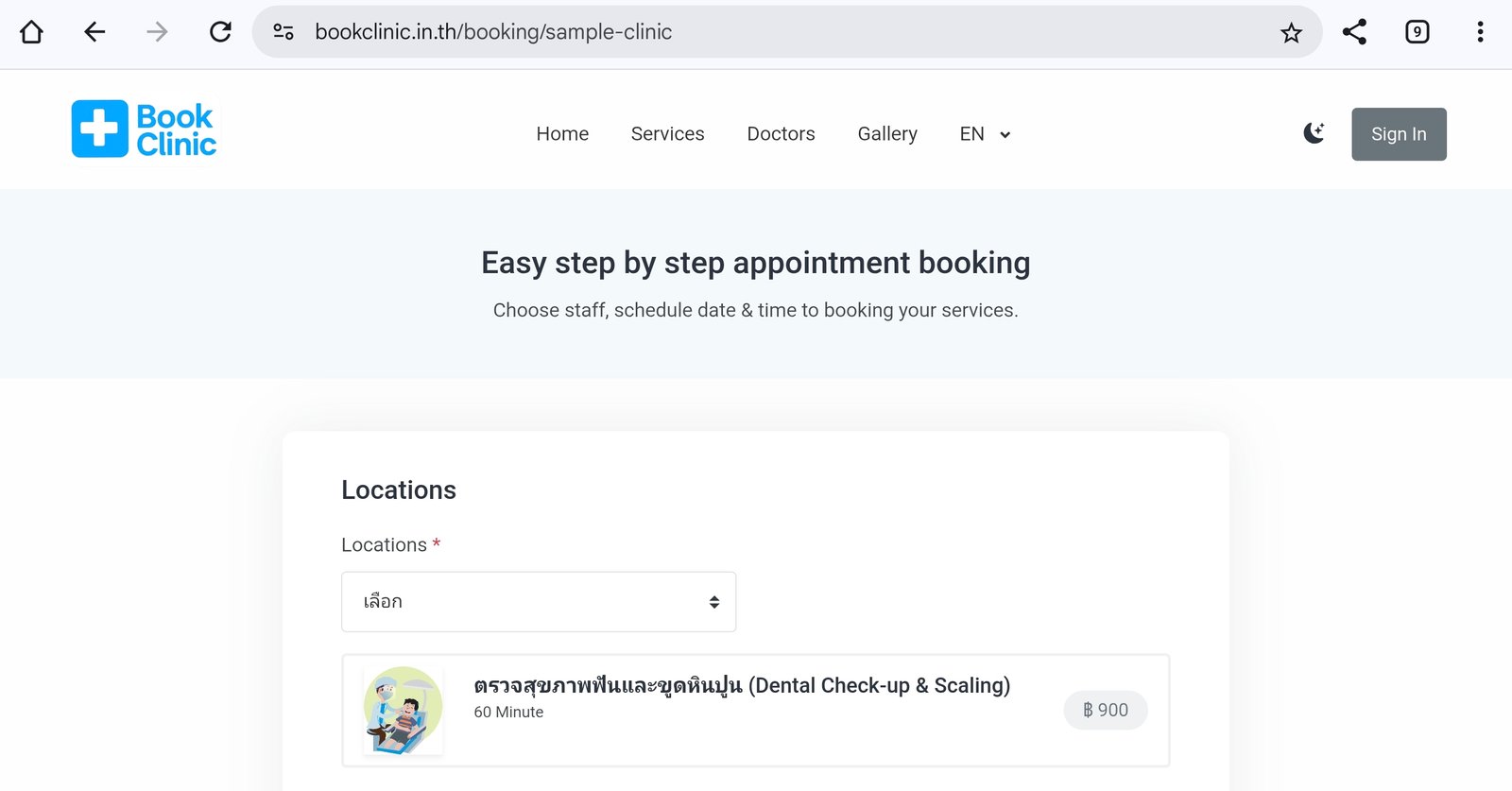Go to the Doctors page
The height and width of the screenshot is (791, 1512).
coord(781,134)
